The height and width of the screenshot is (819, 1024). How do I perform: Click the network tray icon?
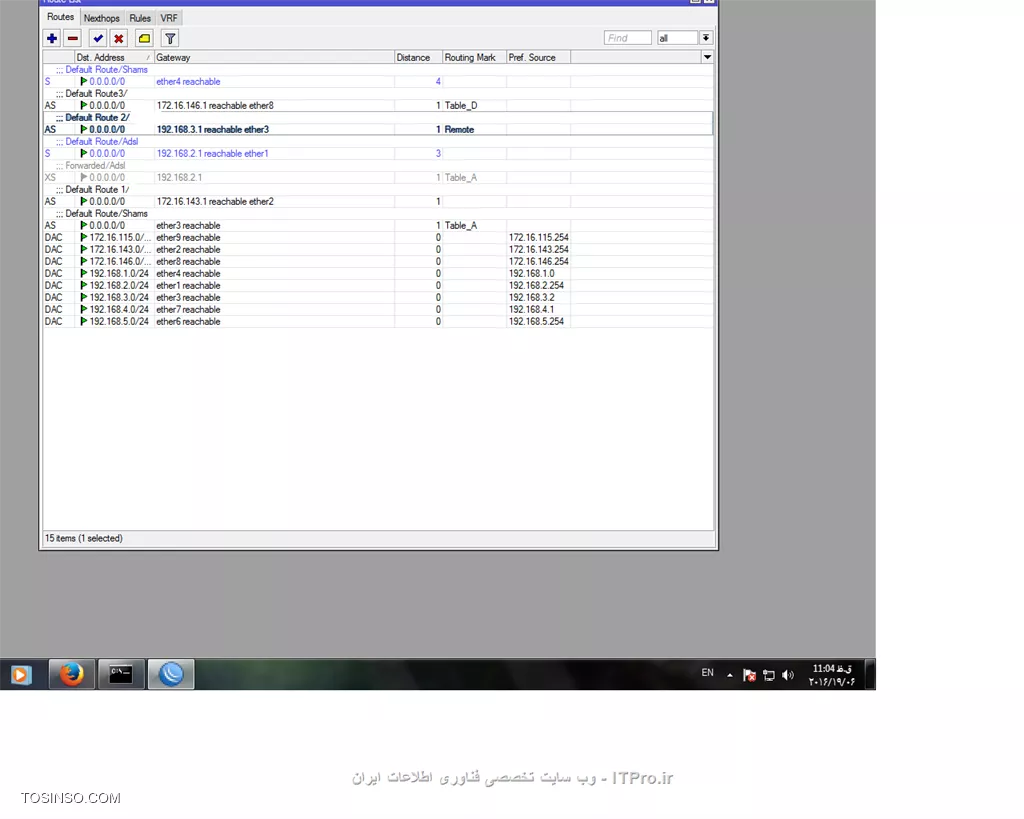[x=769, y=675]
